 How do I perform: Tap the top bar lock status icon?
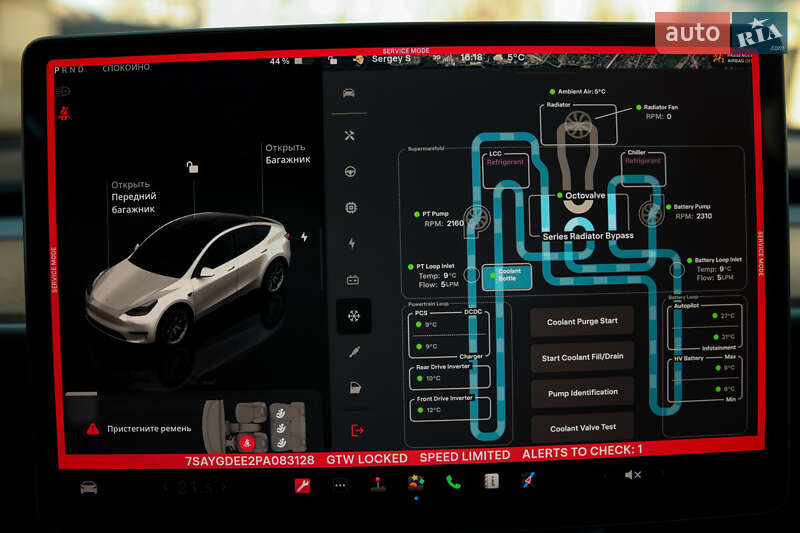333,60
